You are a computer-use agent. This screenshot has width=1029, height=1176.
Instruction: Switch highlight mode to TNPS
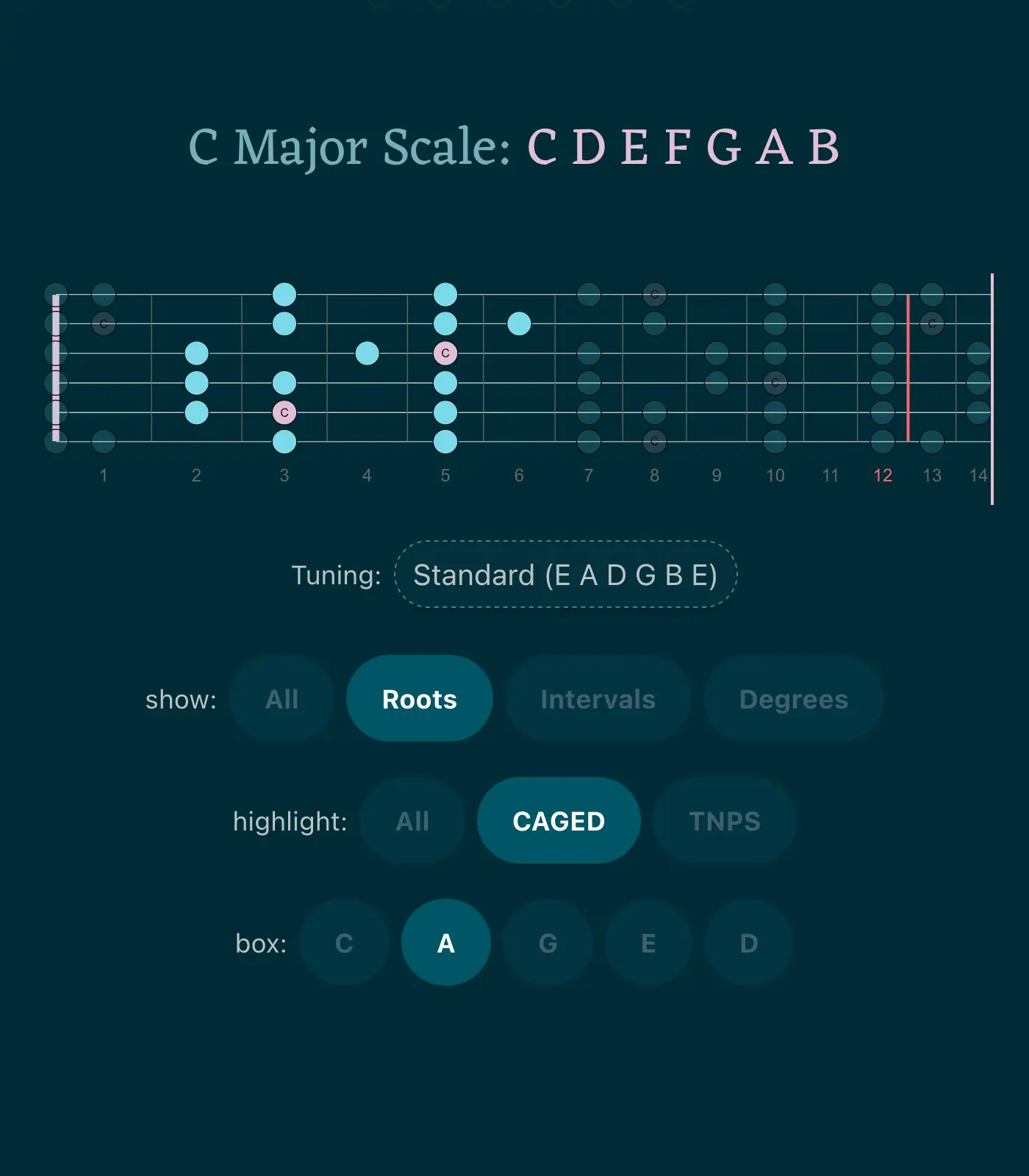(x=725, y=820)
